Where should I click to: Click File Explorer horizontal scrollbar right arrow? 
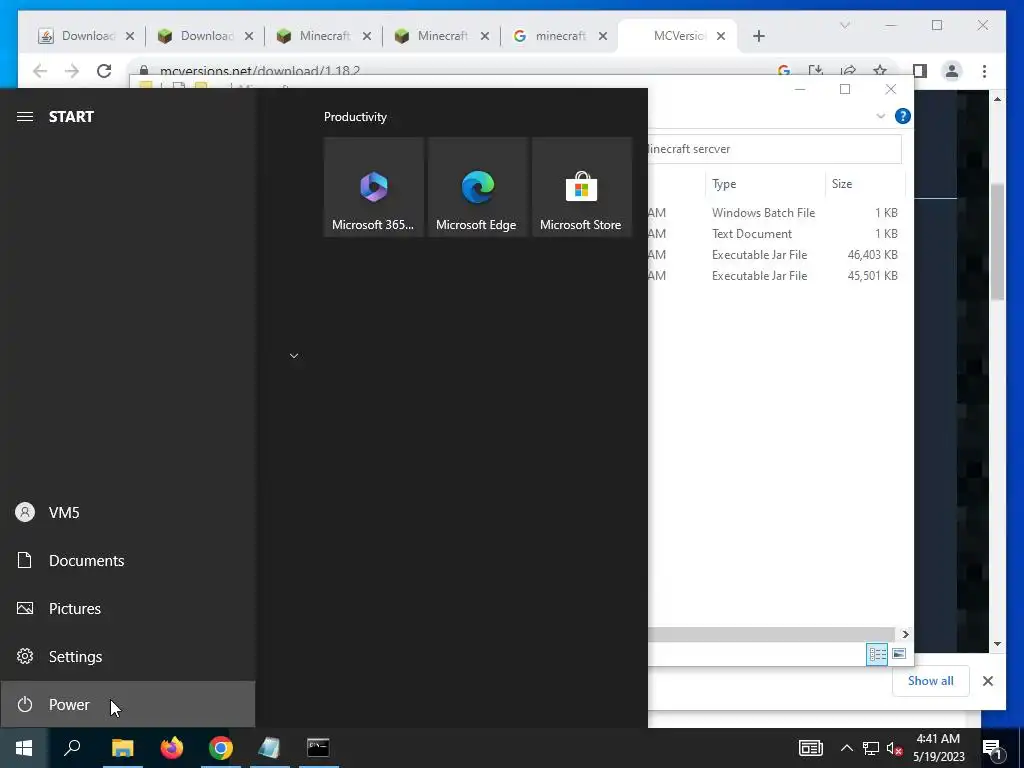[905, 634]
